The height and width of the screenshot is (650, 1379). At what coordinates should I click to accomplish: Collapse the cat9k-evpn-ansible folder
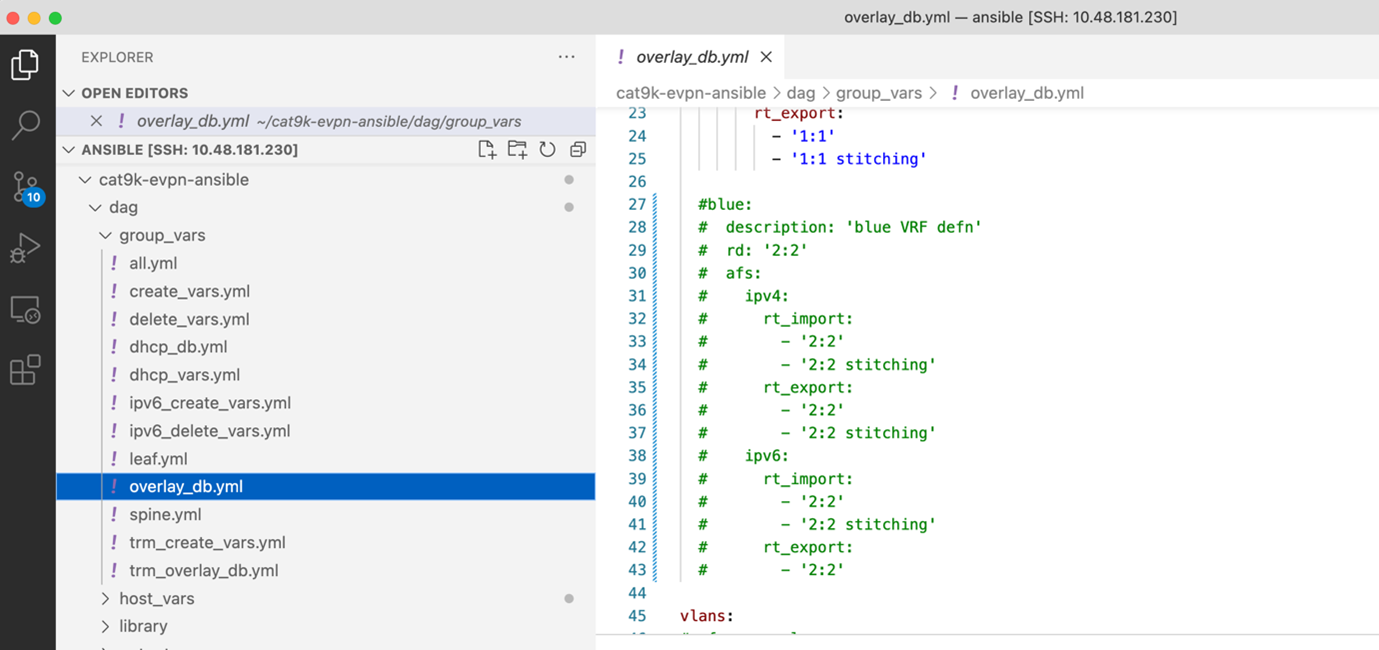[85, 180]
